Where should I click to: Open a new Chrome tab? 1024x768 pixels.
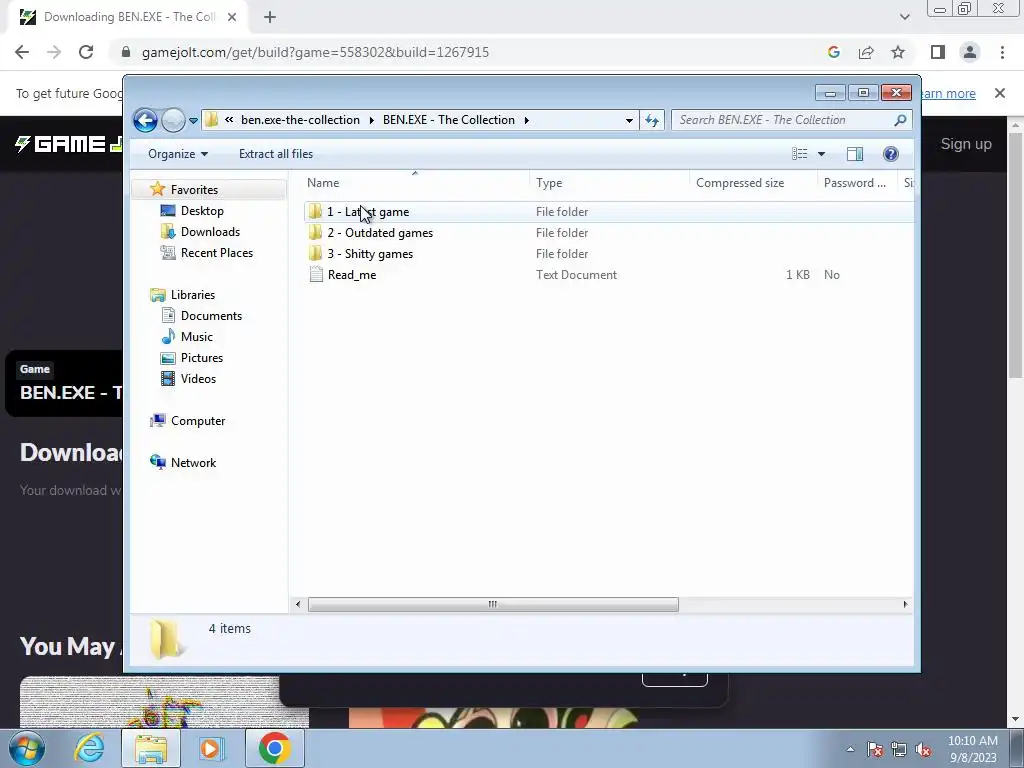coord(270,18)
